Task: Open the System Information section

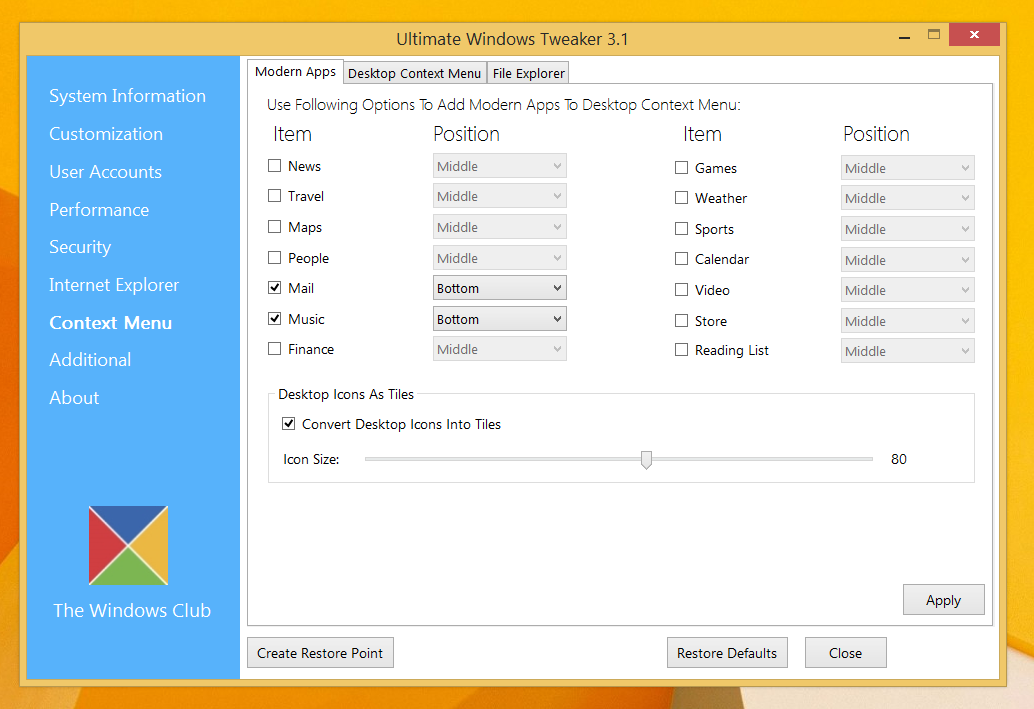Action: click(x=127, y=96)
